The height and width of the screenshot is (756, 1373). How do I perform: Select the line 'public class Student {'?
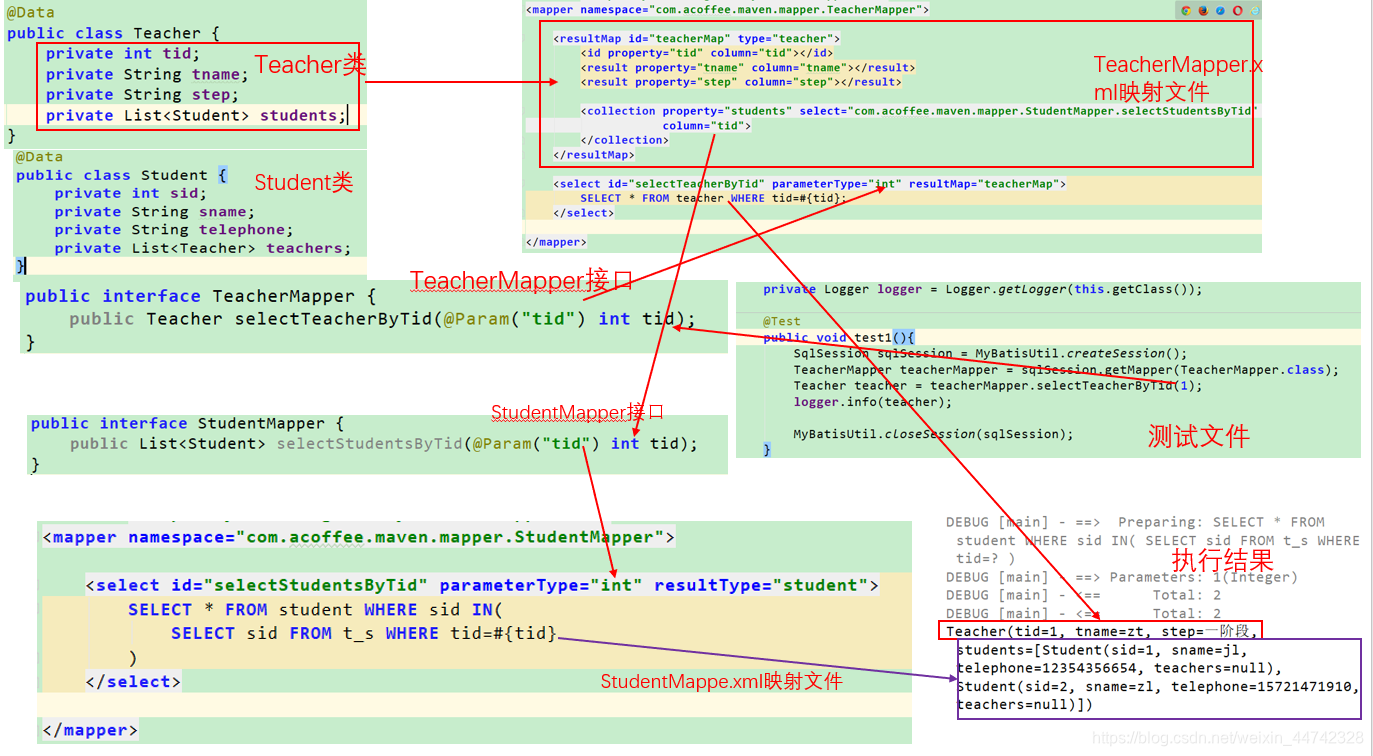coord(122,175)
